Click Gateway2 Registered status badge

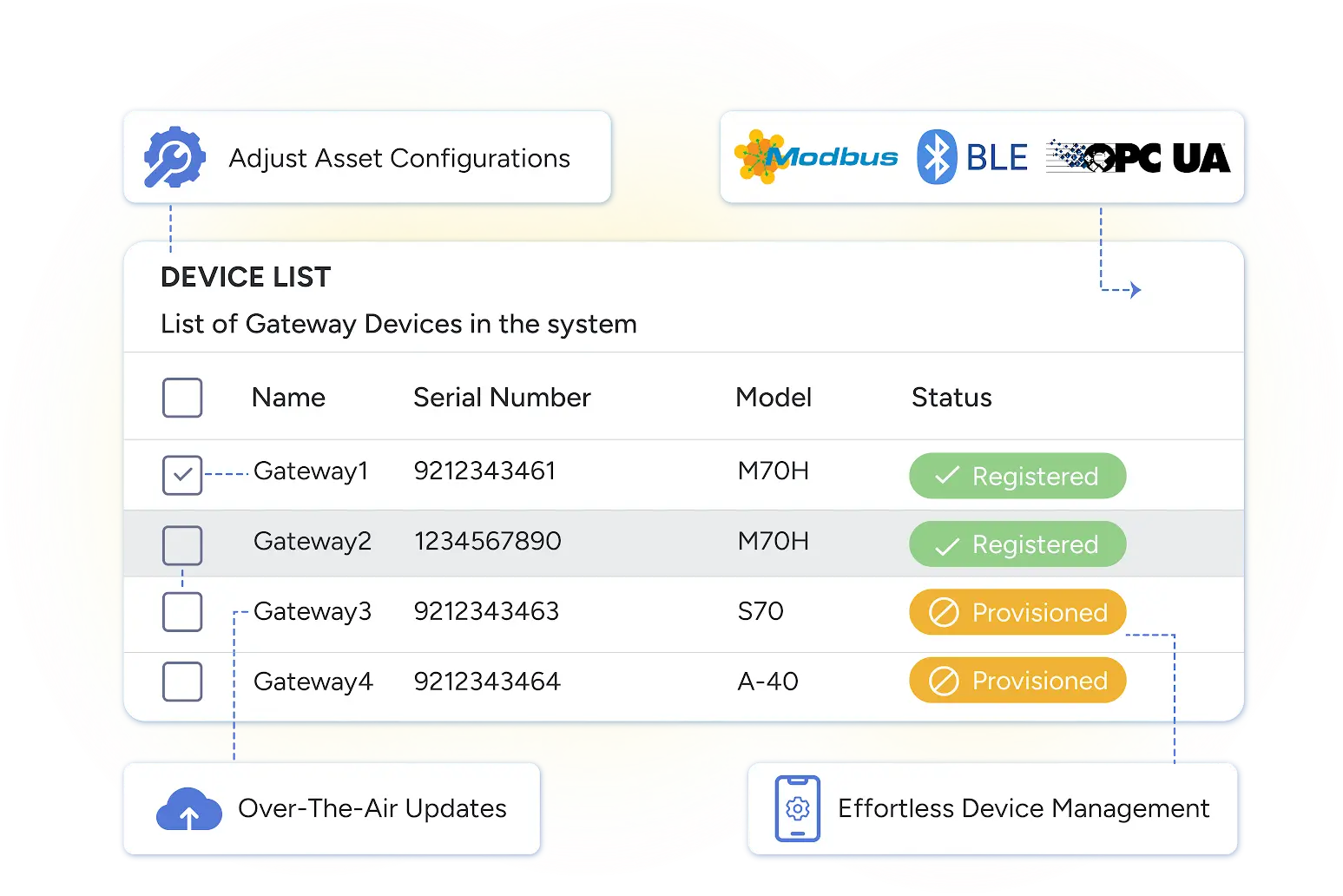coord(1017,544)
